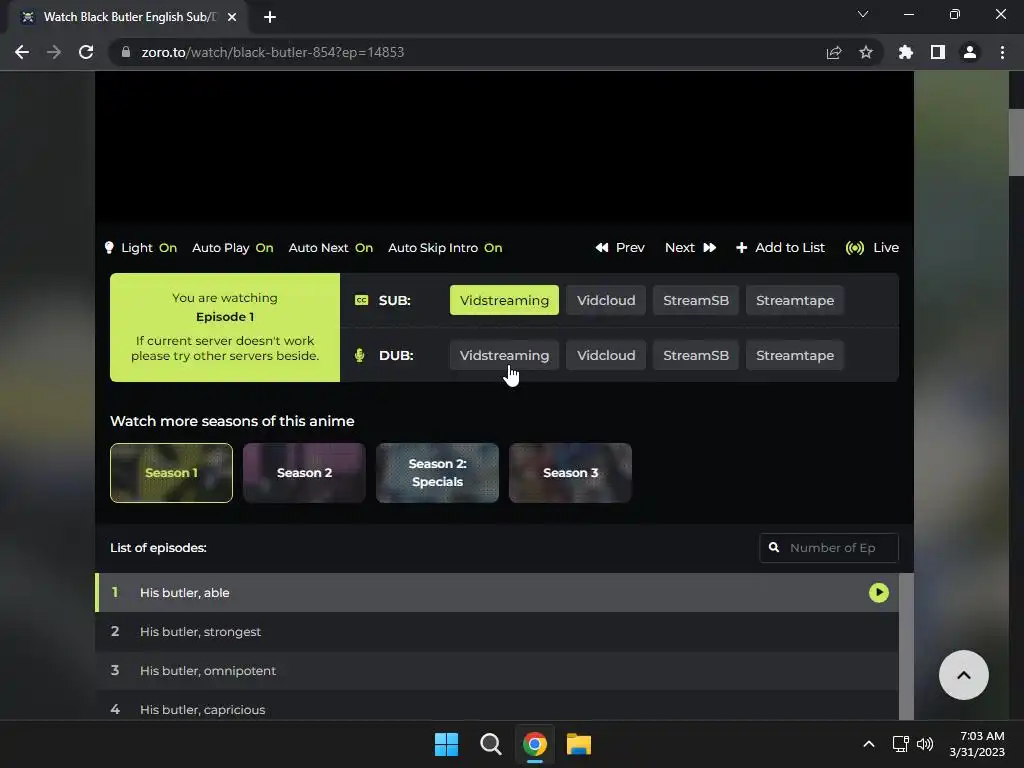
Task: Go to the previous episode
Action: (620, 248)
